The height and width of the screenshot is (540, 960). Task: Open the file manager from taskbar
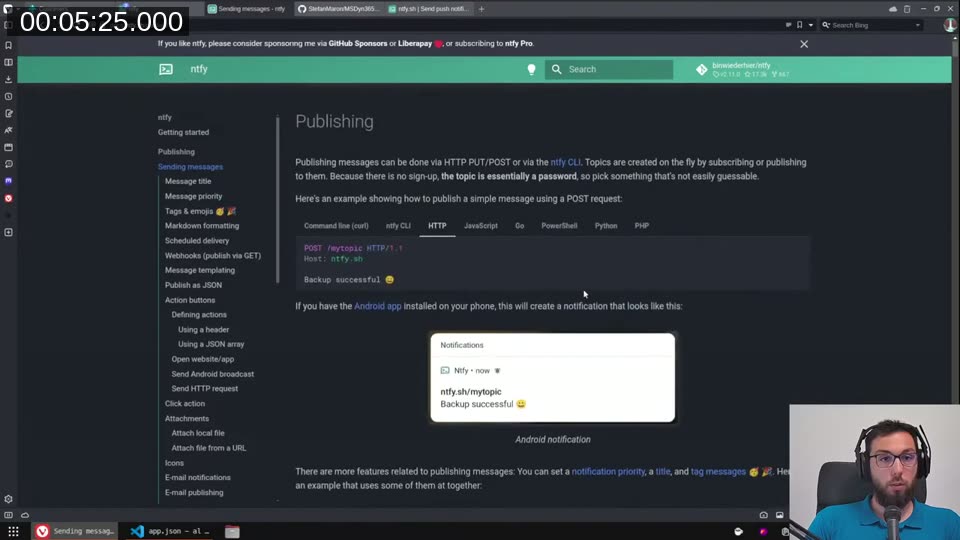(x=232, y=531)
